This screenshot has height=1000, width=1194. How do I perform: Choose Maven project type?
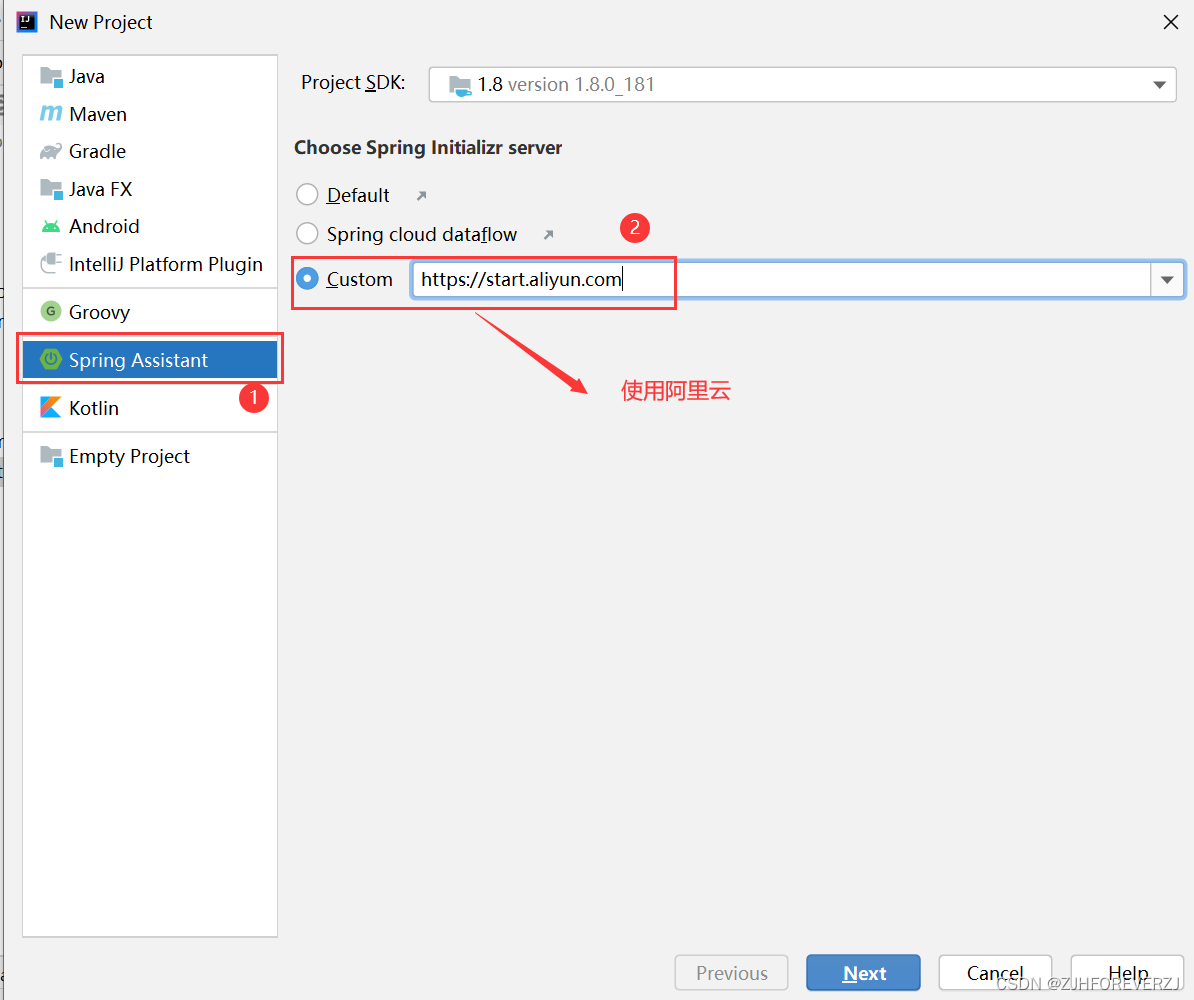[x=150, y=113]
